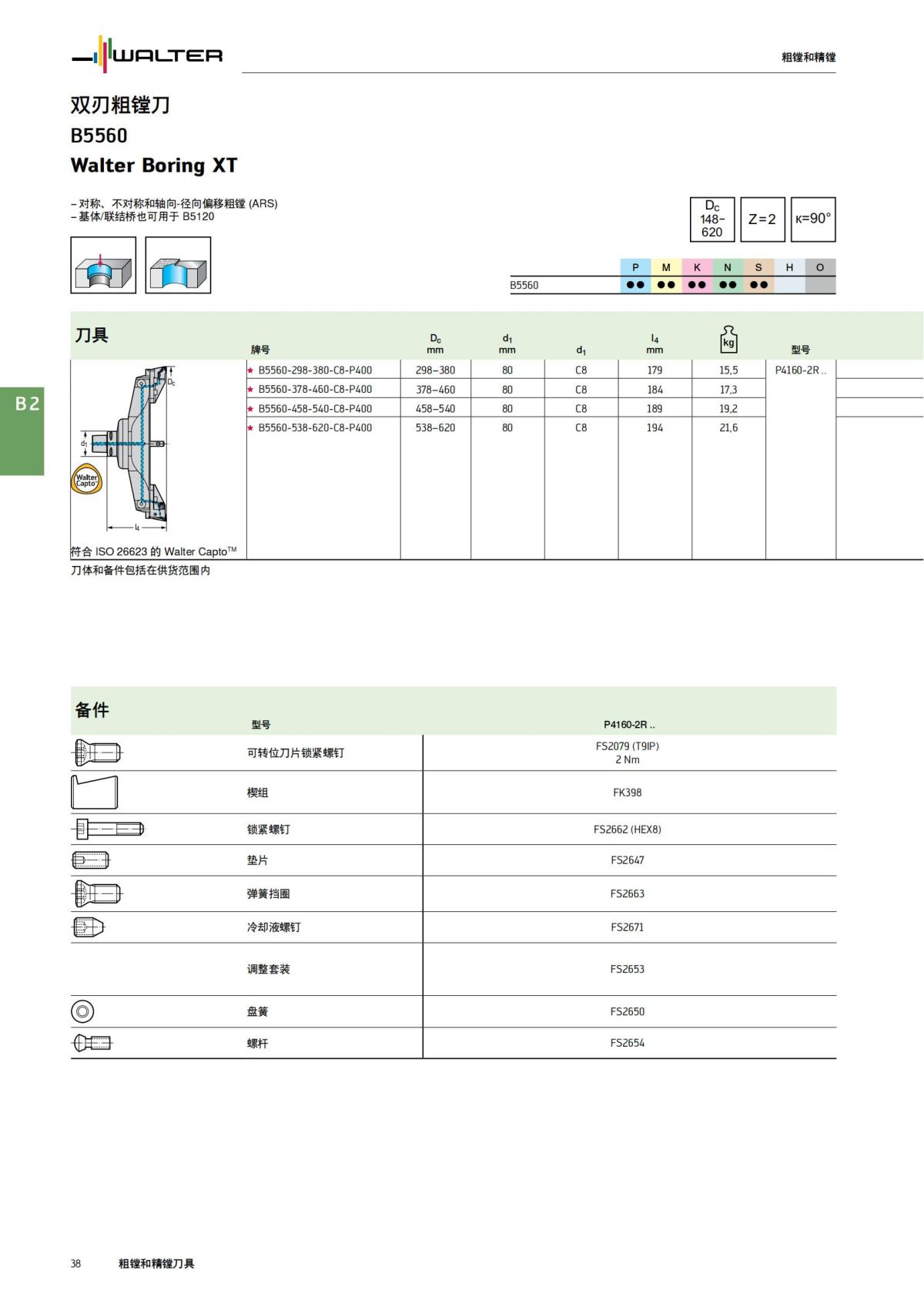Image resolution: width=924 pixels, height=1307 pixels.
Task: Click the weight value 15,5
Action: coord(728,370)
